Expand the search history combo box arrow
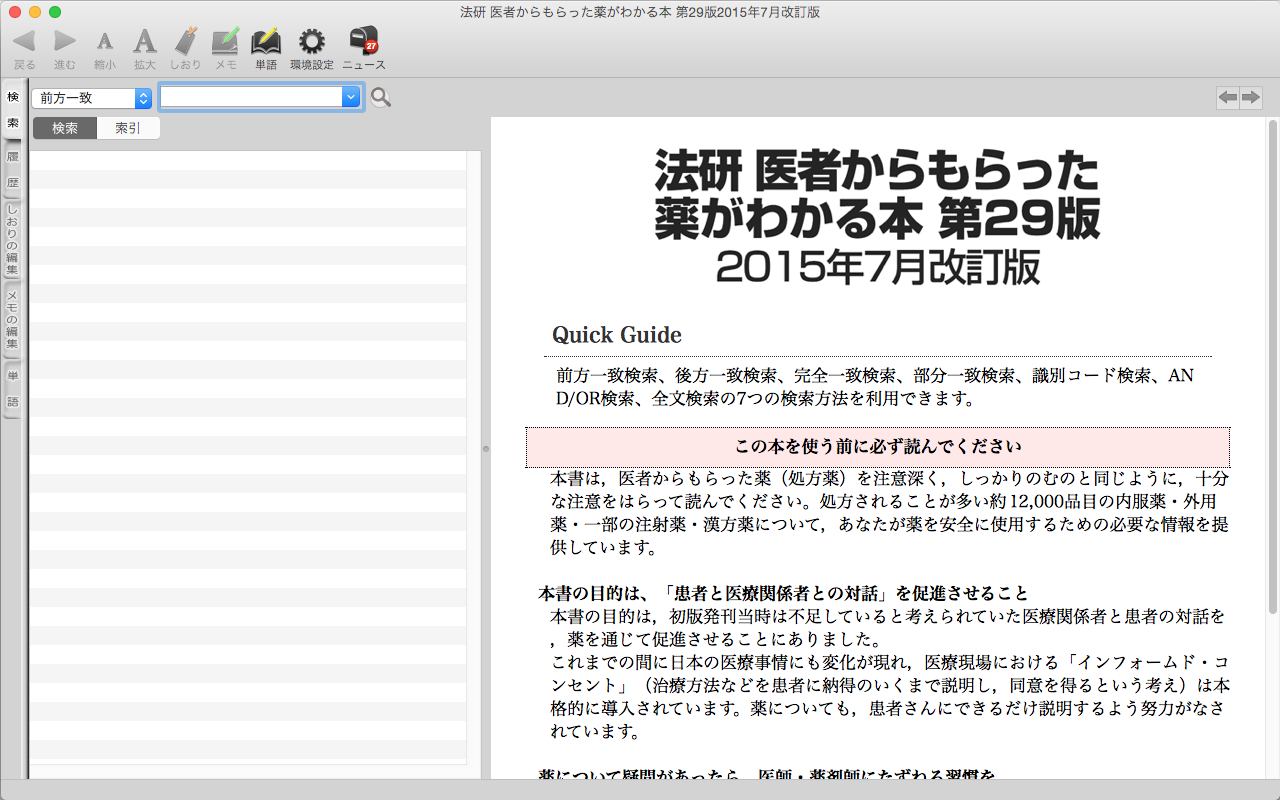 350,97
